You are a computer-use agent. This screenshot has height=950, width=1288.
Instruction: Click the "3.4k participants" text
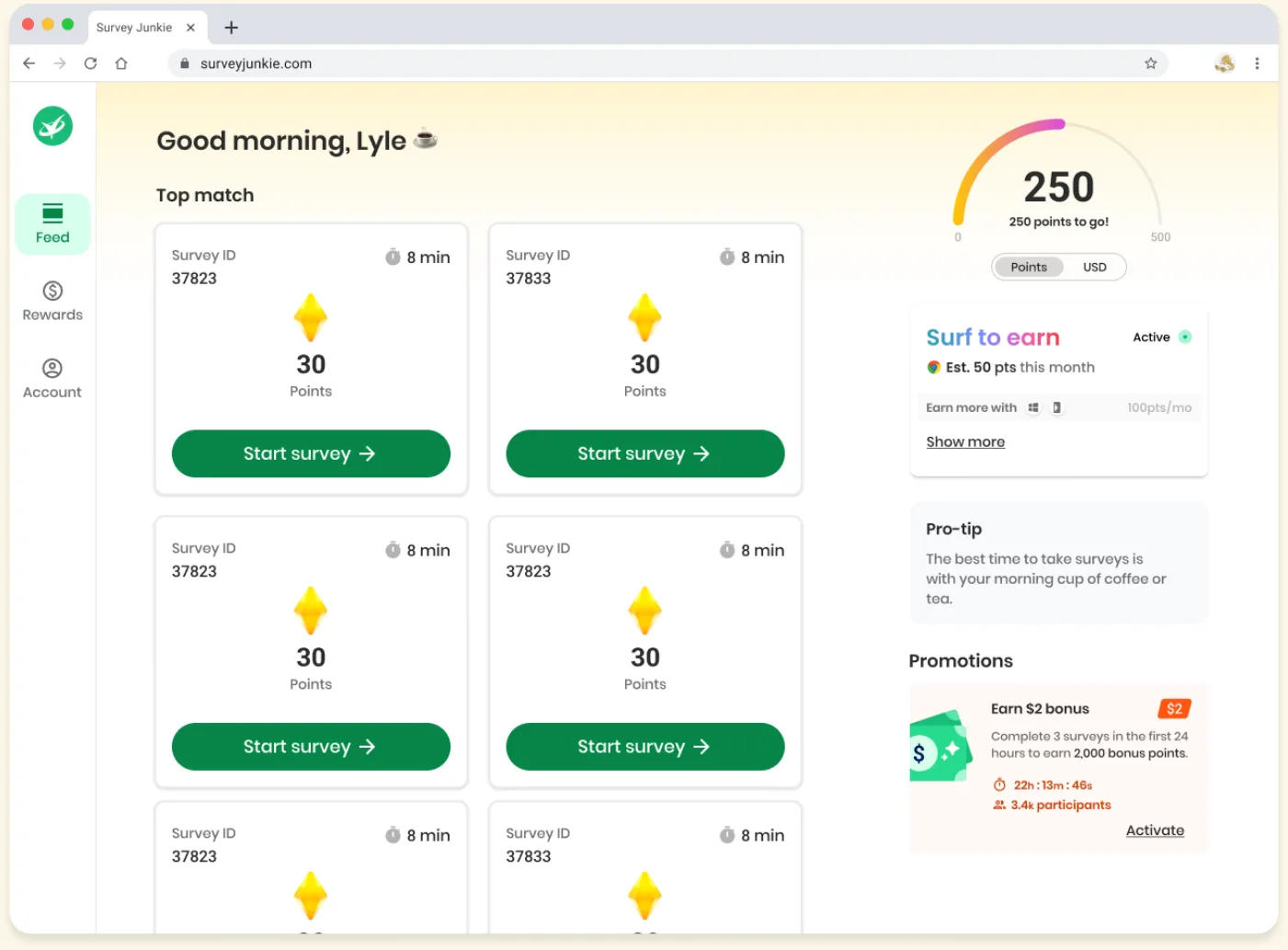(x=1061, y=805)
